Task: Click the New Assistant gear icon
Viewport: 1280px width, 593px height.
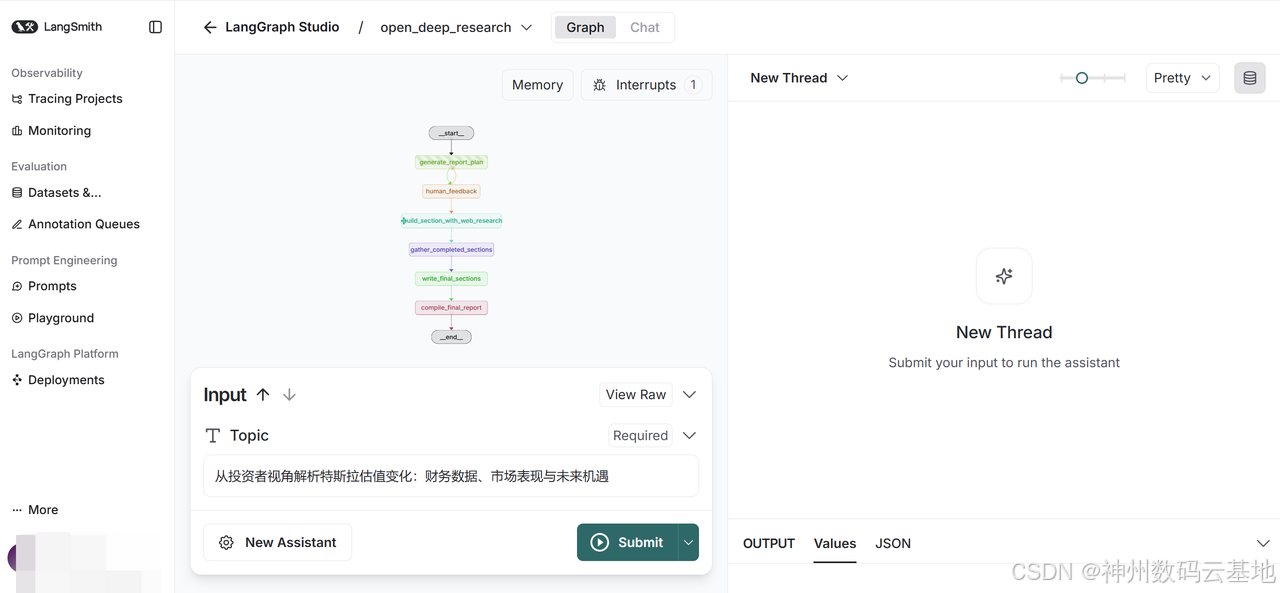Action: pos(226,543)
